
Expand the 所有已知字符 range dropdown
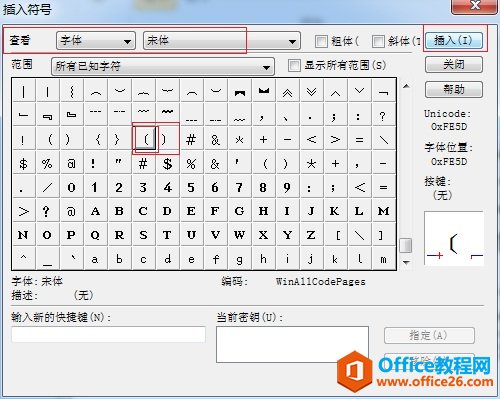point(163,66)
